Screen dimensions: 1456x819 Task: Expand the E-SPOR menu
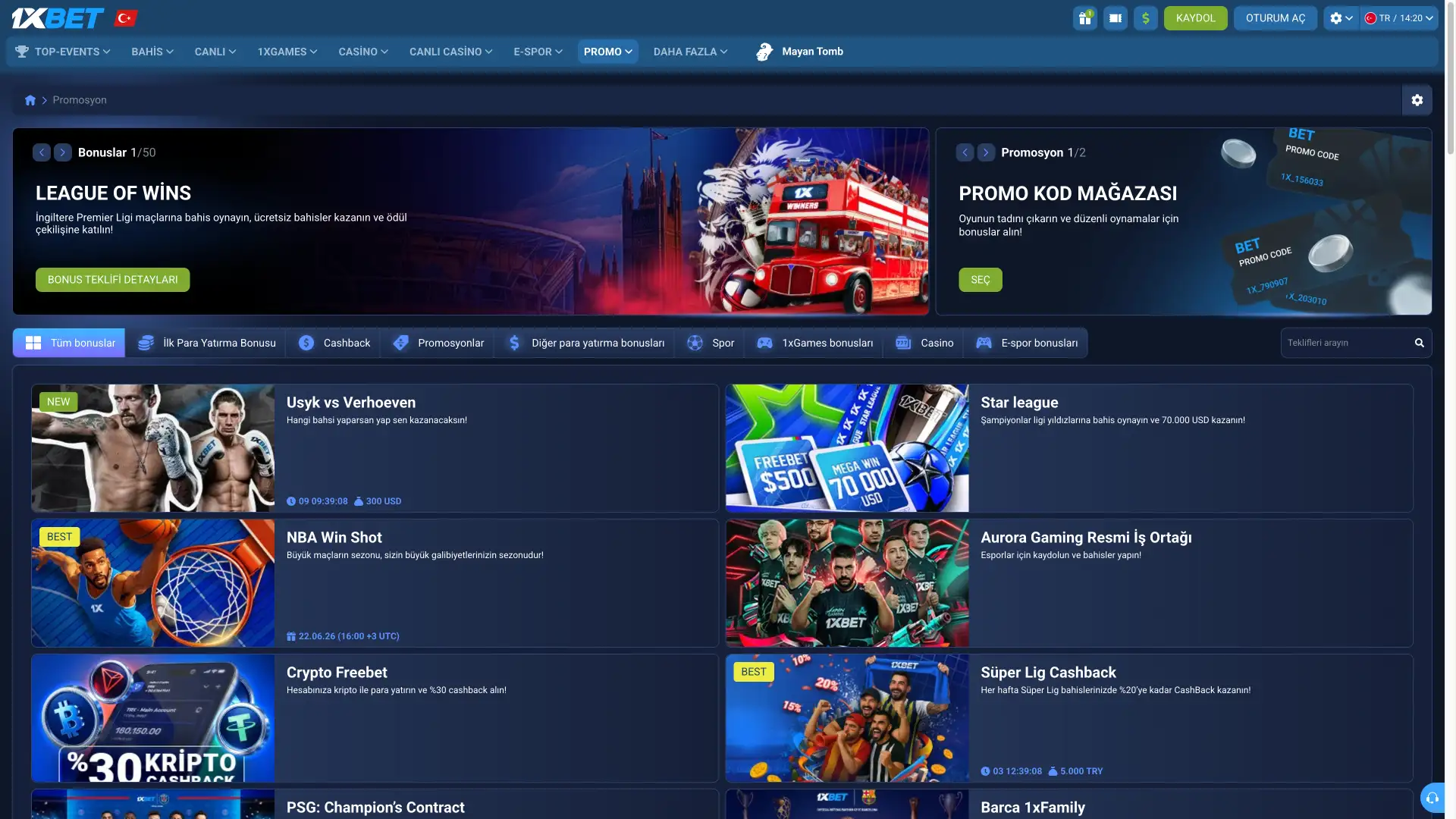[538, 52]
